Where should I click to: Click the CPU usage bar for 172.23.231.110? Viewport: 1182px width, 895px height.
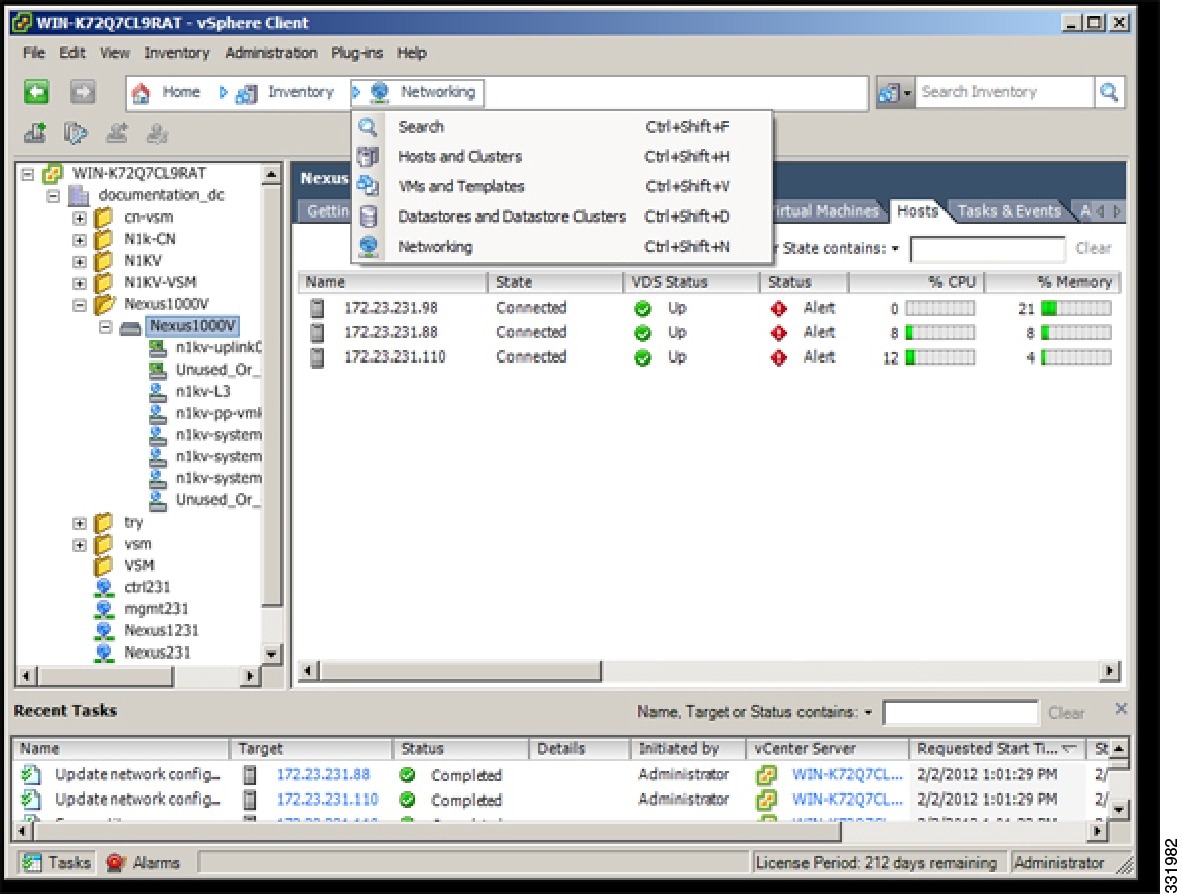tap(940, 357)
